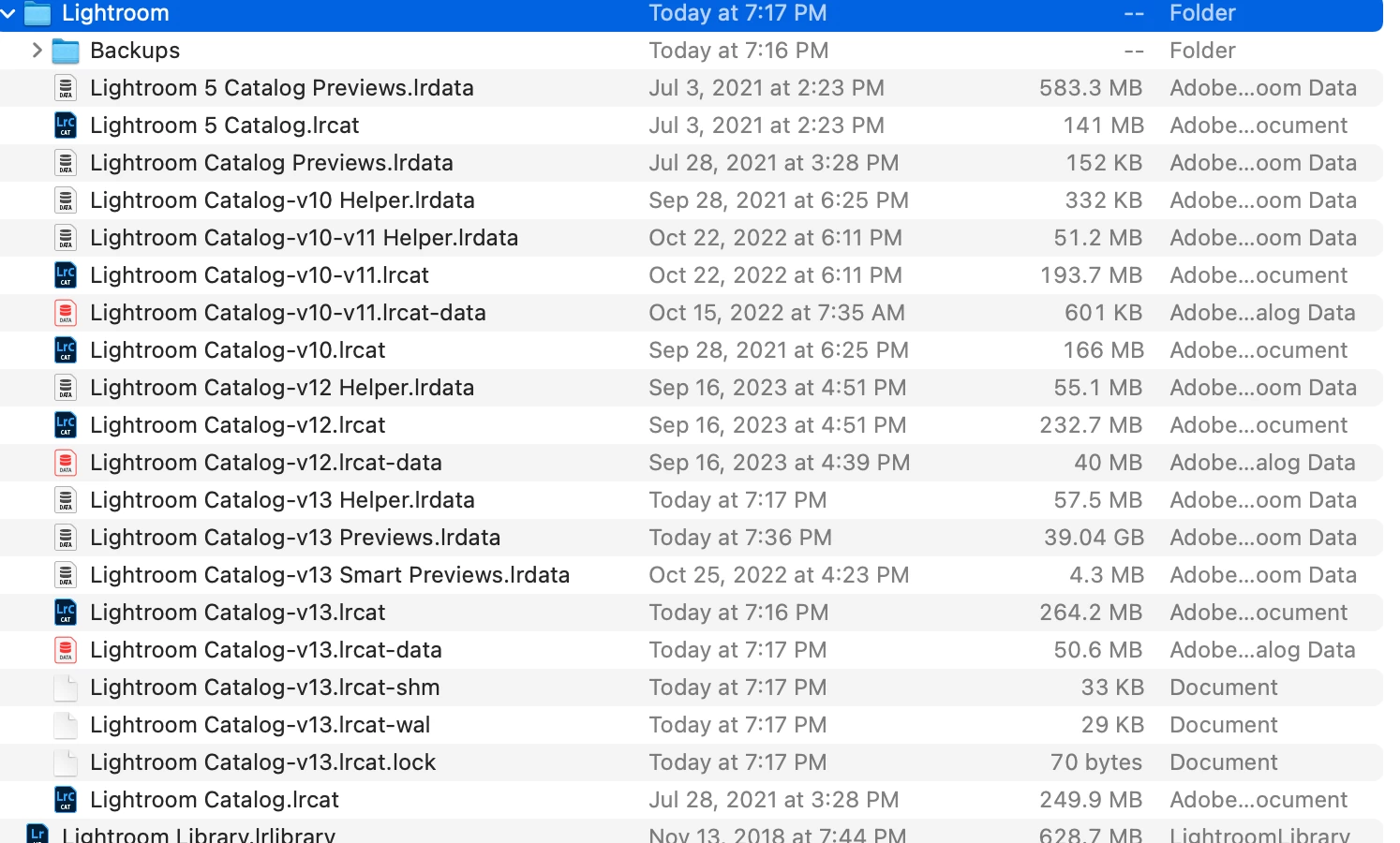Click the 249.9 MB size value

(1091, 800)
